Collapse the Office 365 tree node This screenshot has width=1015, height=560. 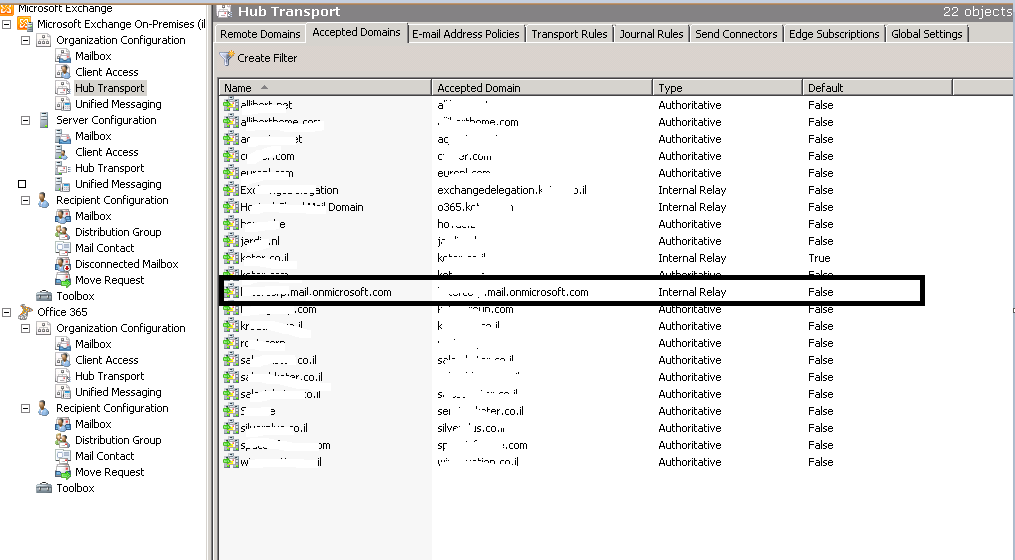(6, 312)
